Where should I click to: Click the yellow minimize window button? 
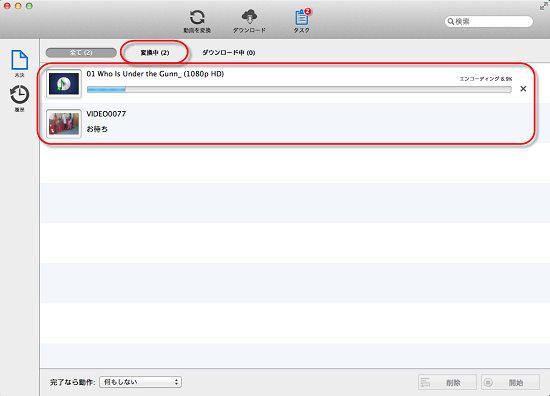(18, 6)
